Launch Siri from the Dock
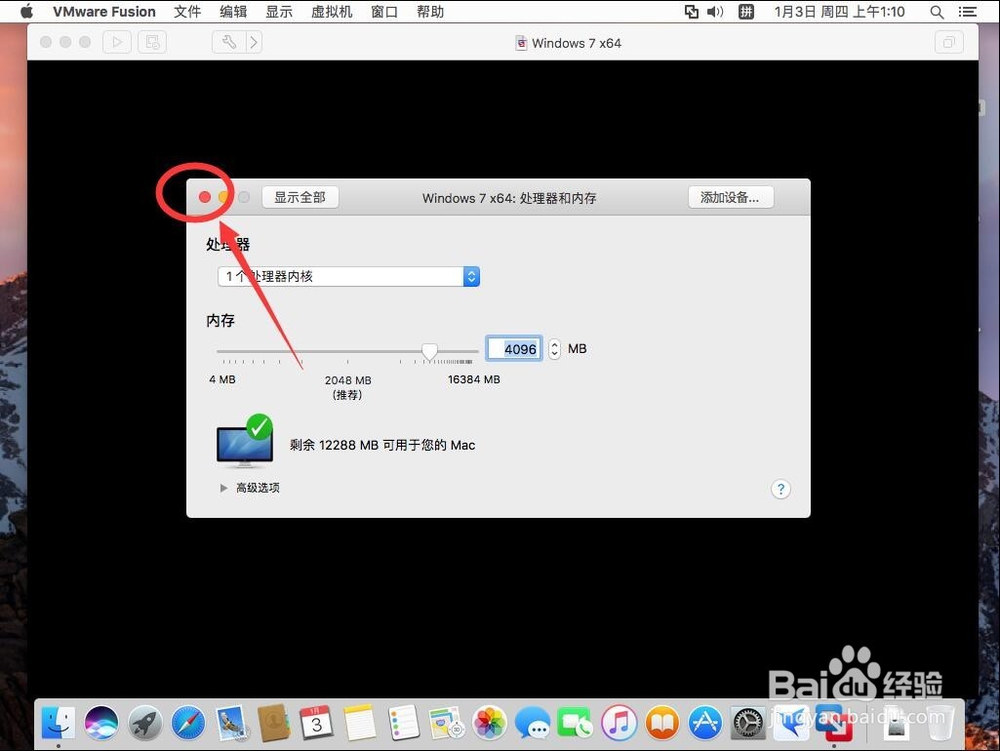 pyautogui.click(x=101, y=723)
